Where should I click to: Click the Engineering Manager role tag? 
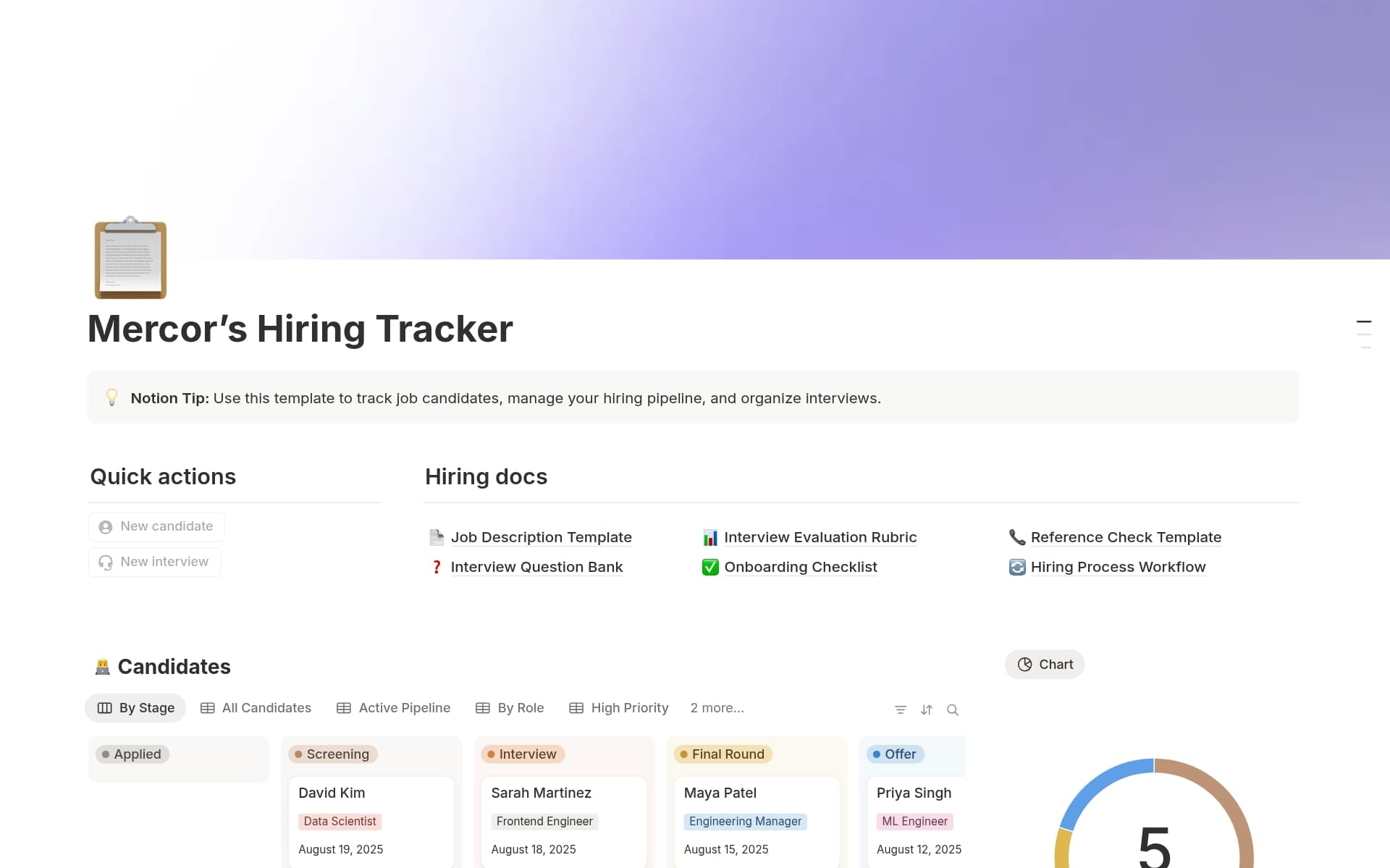(x=745, y=822)
